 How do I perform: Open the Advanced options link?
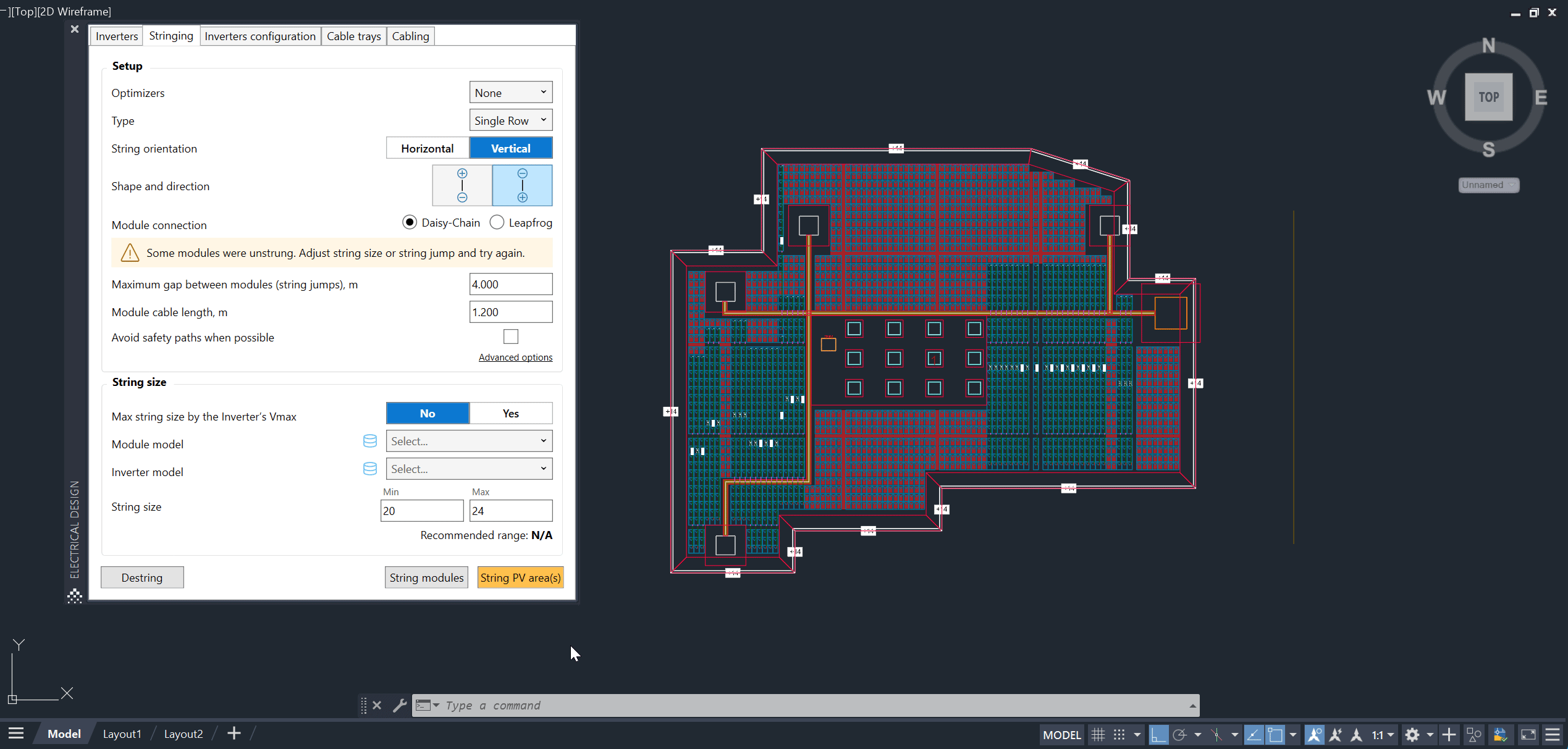[515, 357]
